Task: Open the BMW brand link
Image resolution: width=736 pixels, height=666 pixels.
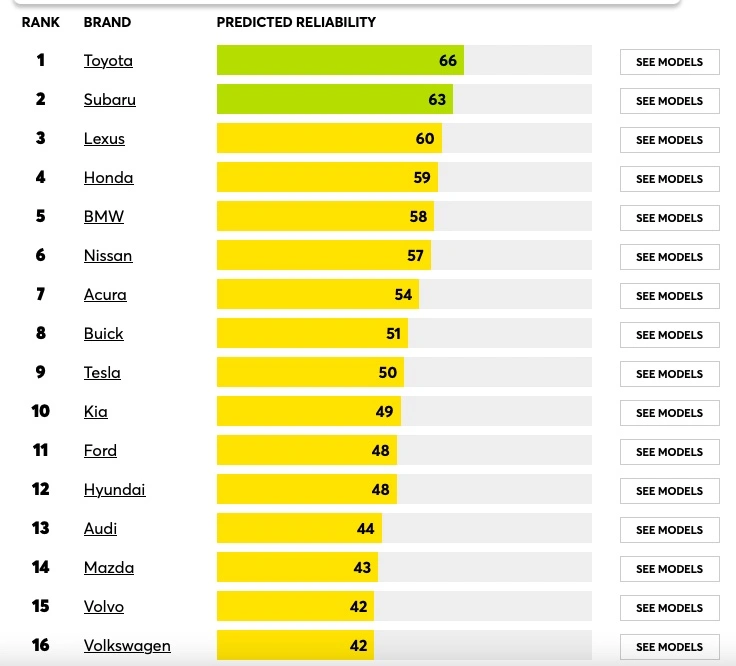Action: tap(104, 217)
